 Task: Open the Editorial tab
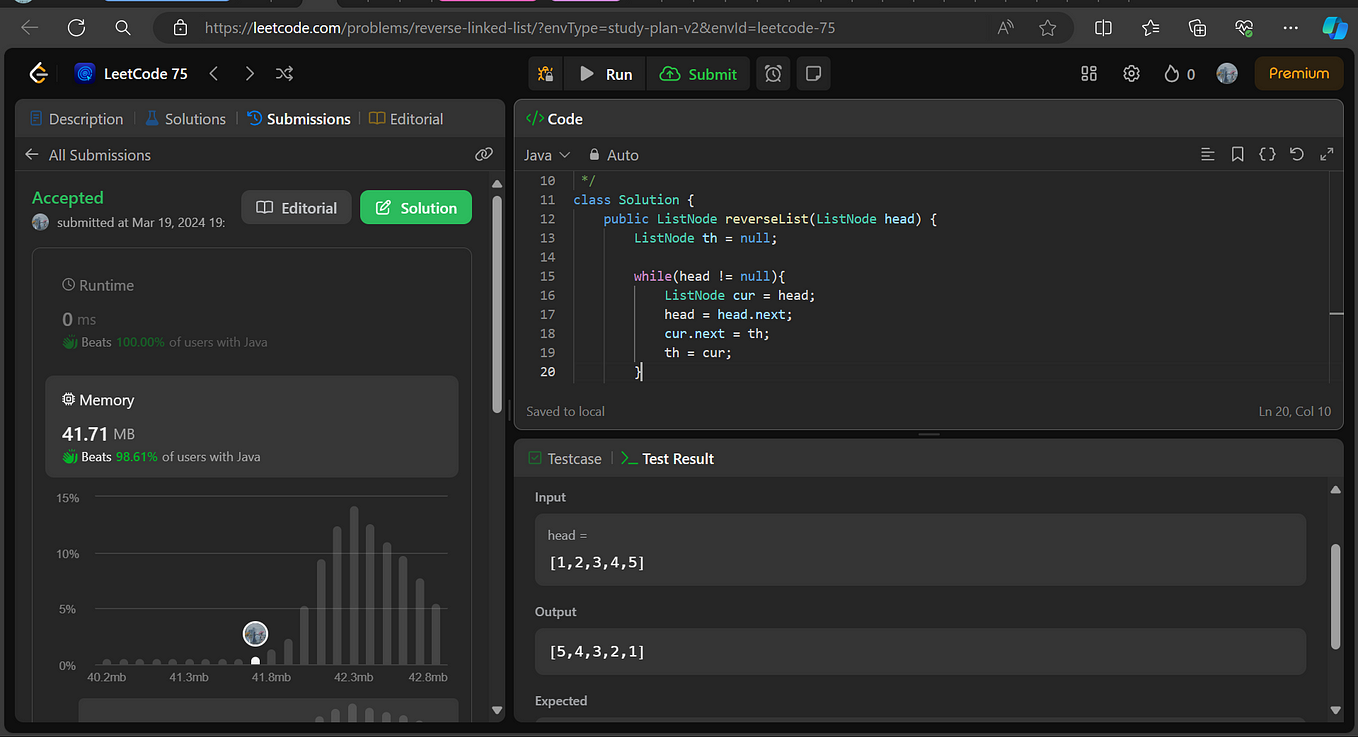pos(406,119)
